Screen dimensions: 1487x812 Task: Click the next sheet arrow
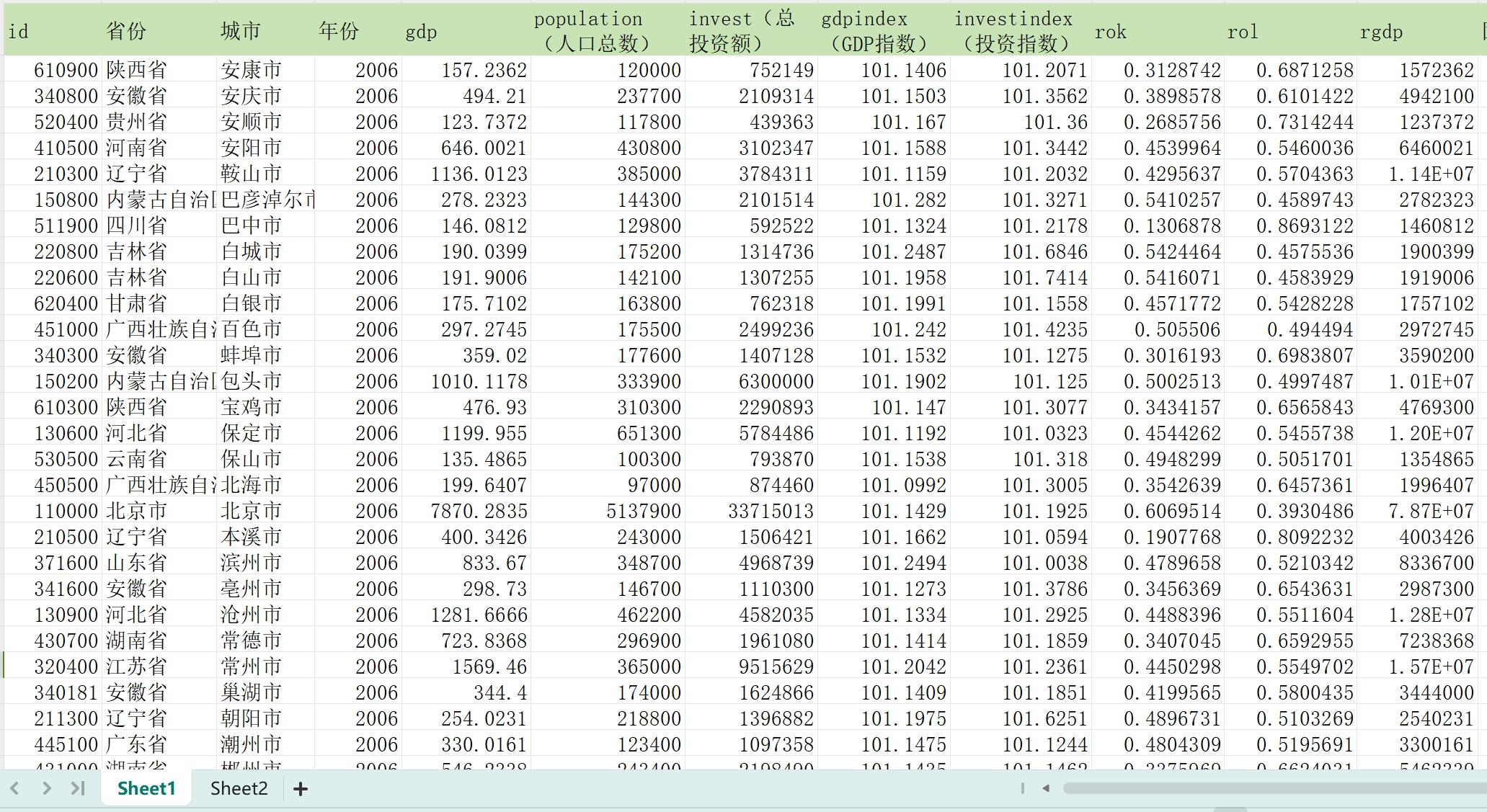point(47,788)
